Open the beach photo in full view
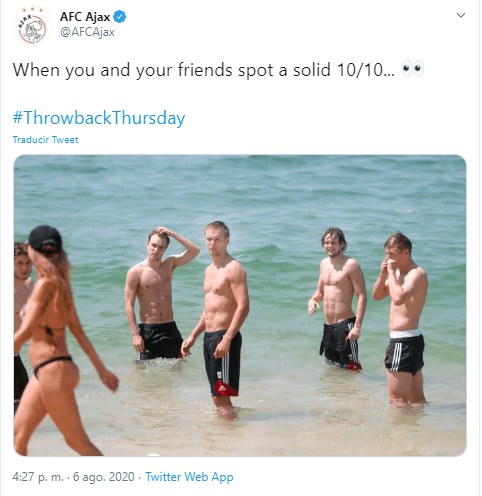 pos(240,305)
